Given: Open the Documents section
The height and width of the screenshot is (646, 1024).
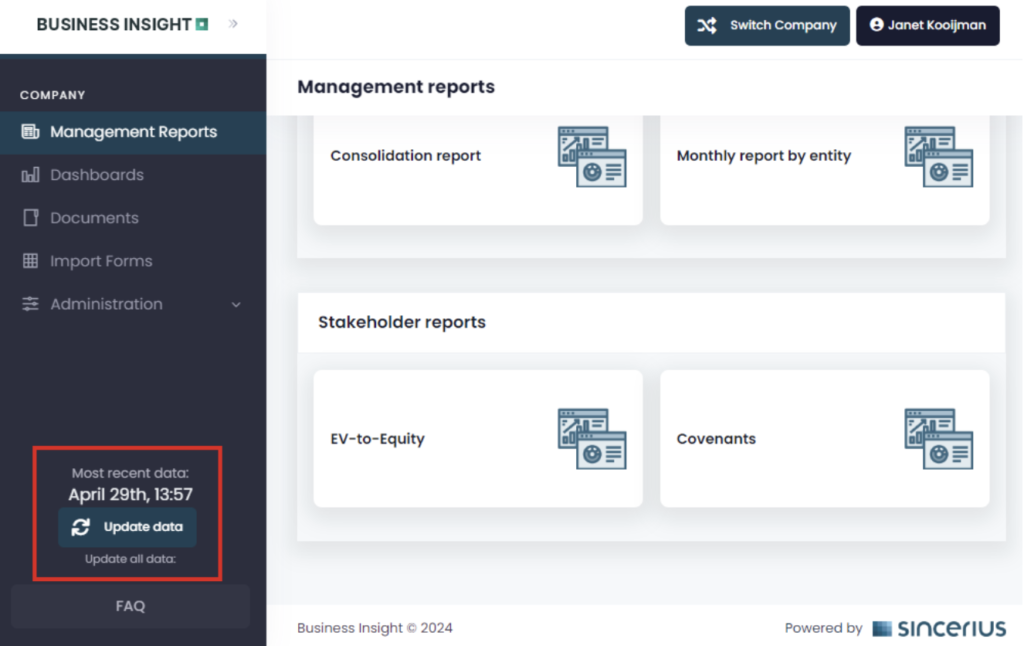Looking at the screenshot, I should 133,218.
